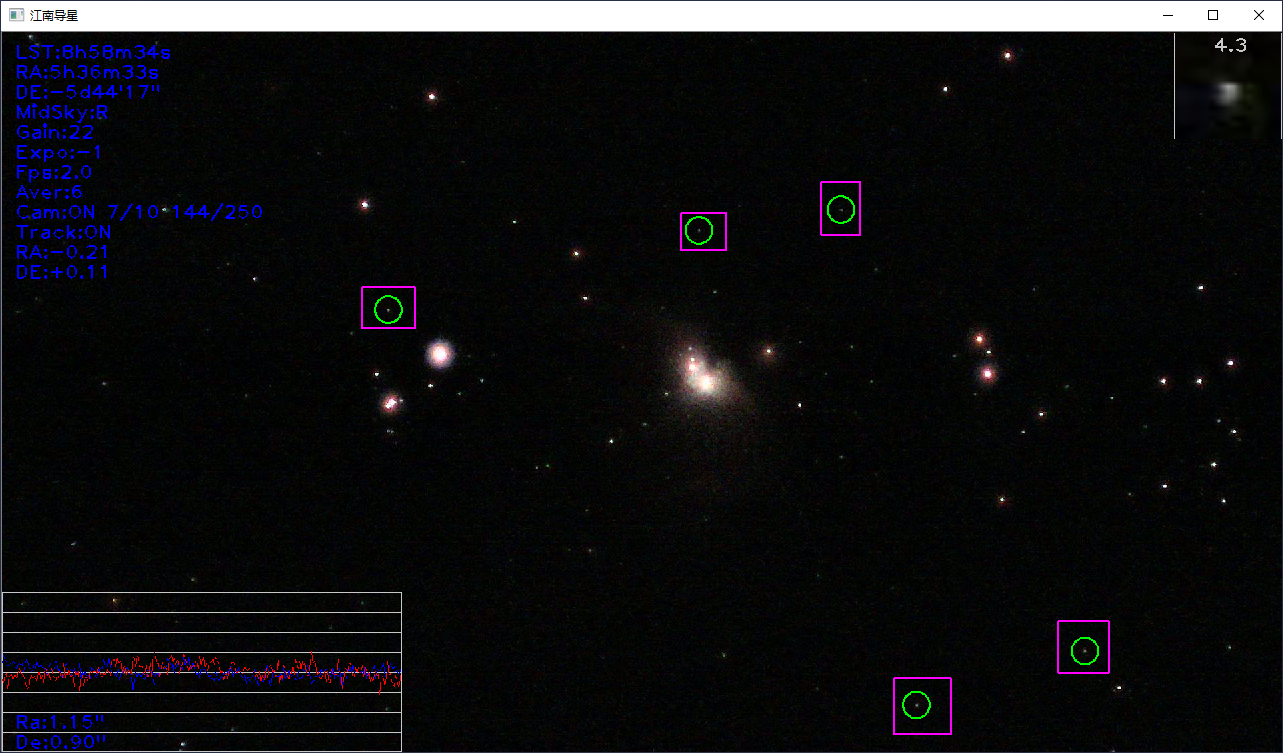Screen dimensions: 1283x753
Task: Click the MidSky:R setting
Action: 62,113
